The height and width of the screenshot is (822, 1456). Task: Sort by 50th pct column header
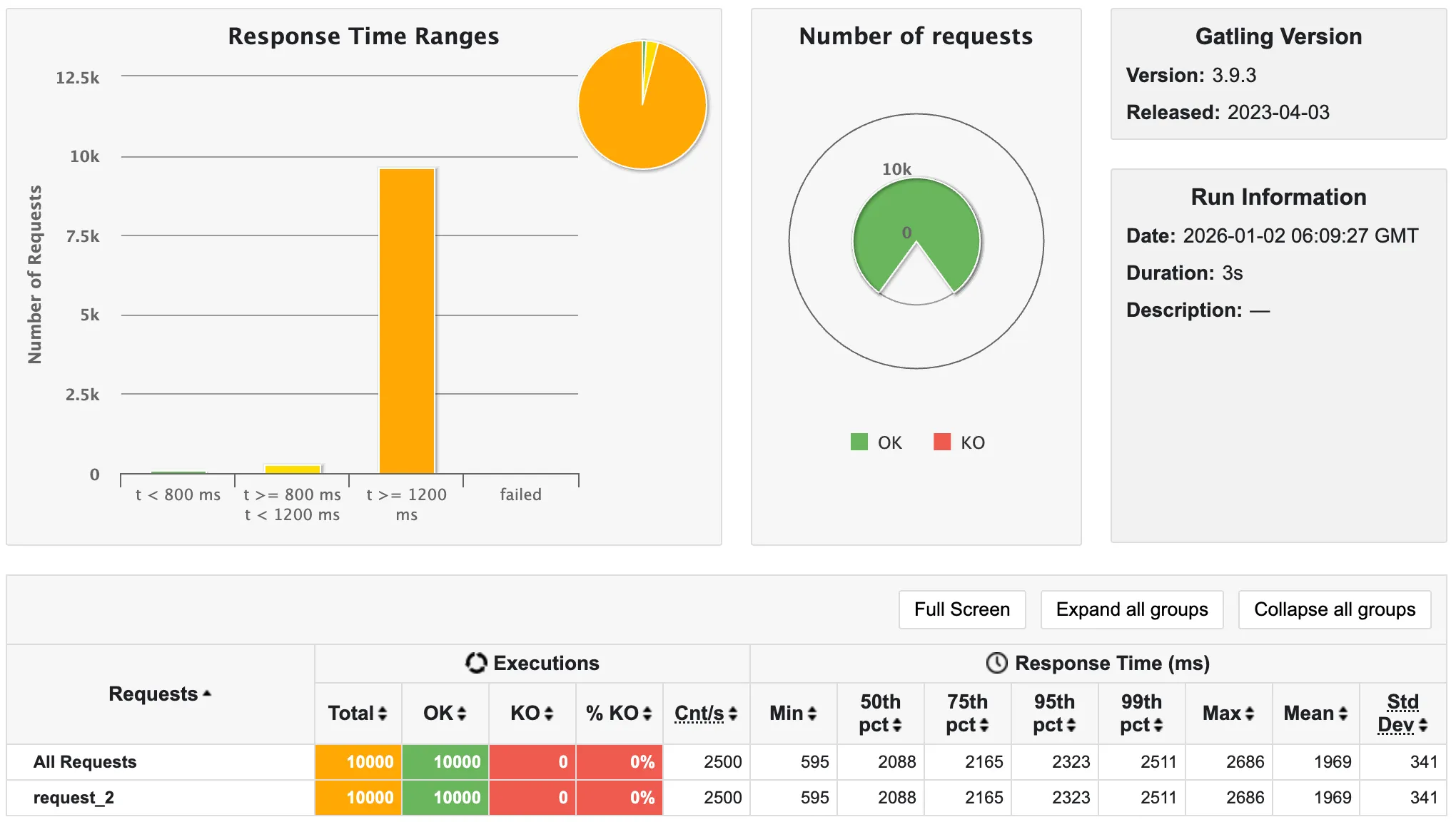point(880,713)
